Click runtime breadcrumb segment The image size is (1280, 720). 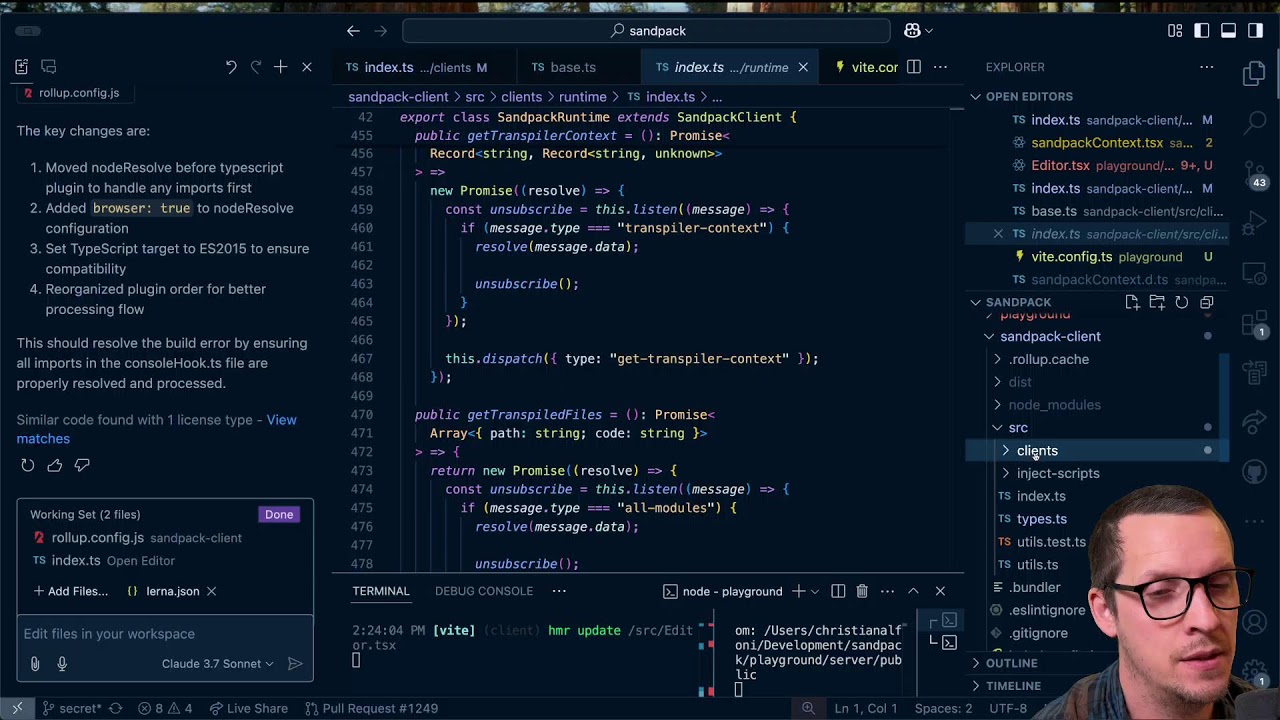click(x=582, y=97)
